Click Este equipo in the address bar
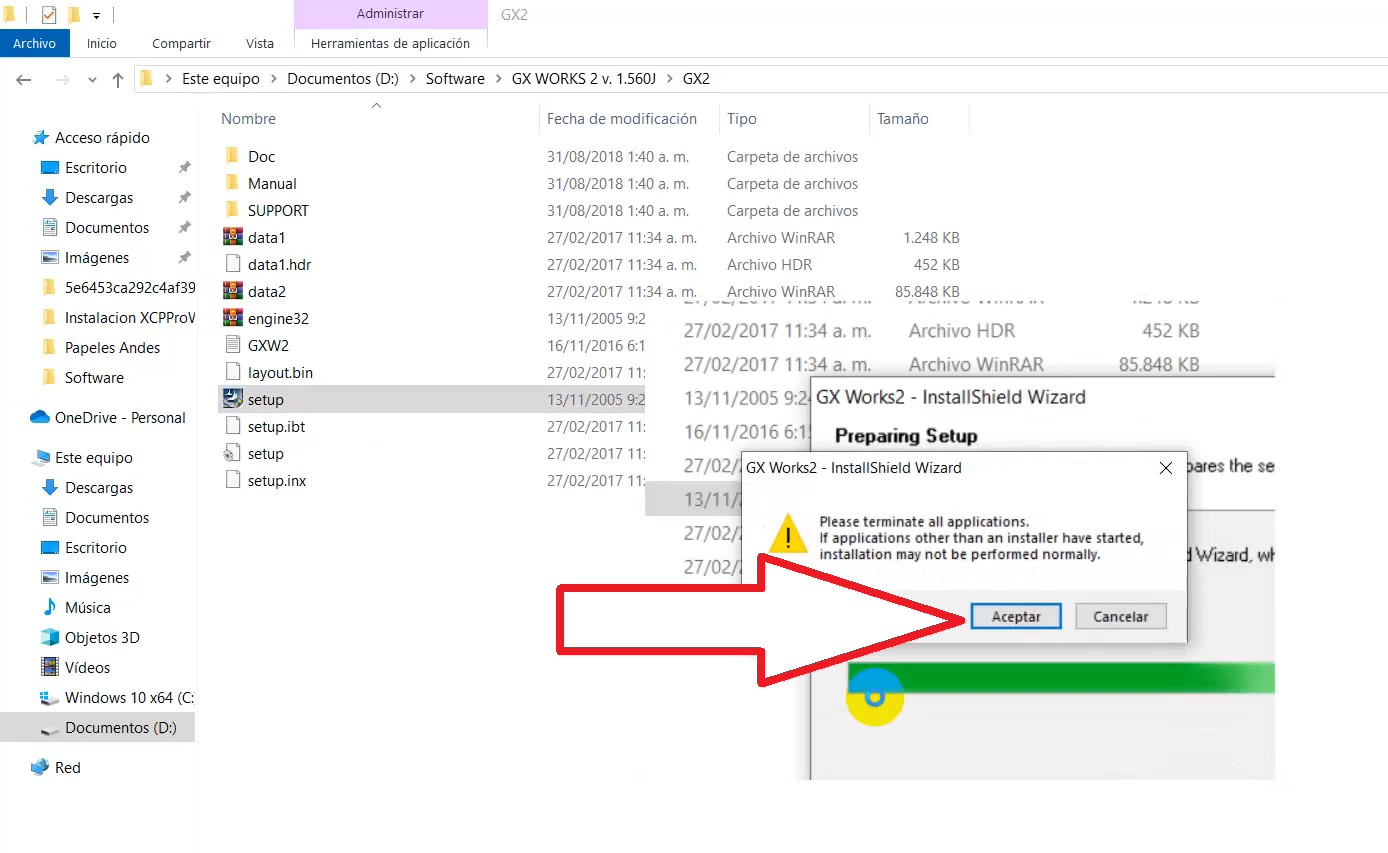This screenshot has width=1388, height=853. (221, 79)
